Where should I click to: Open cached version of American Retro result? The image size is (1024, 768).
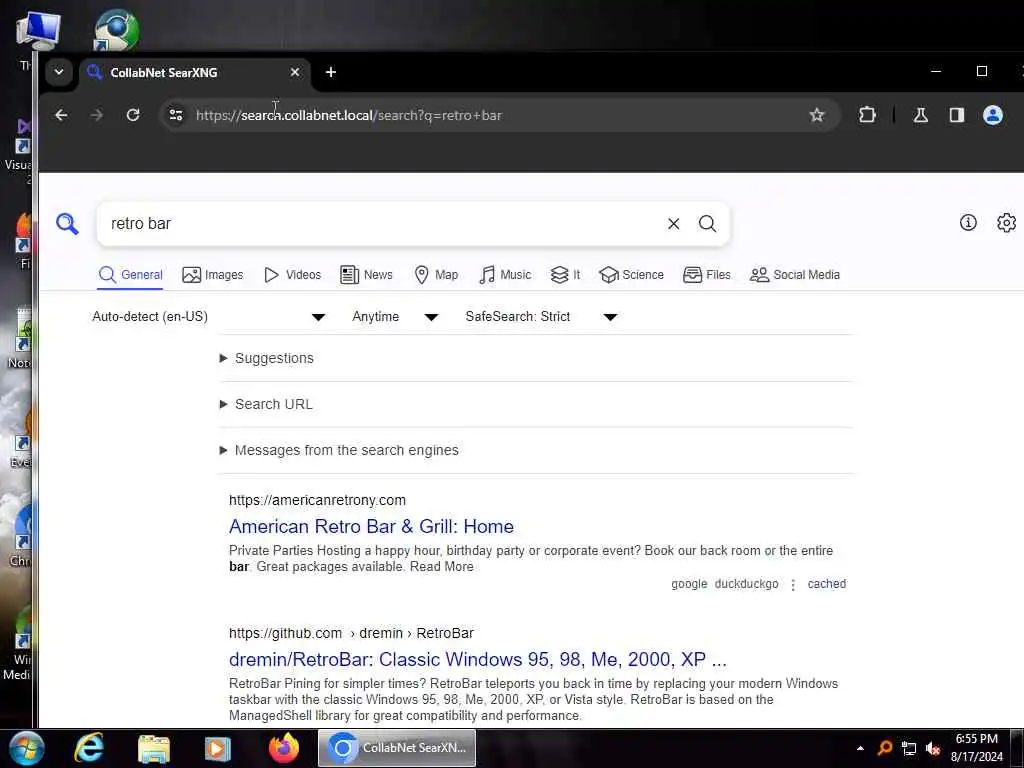pyautogui.click(x=826, y=584)
